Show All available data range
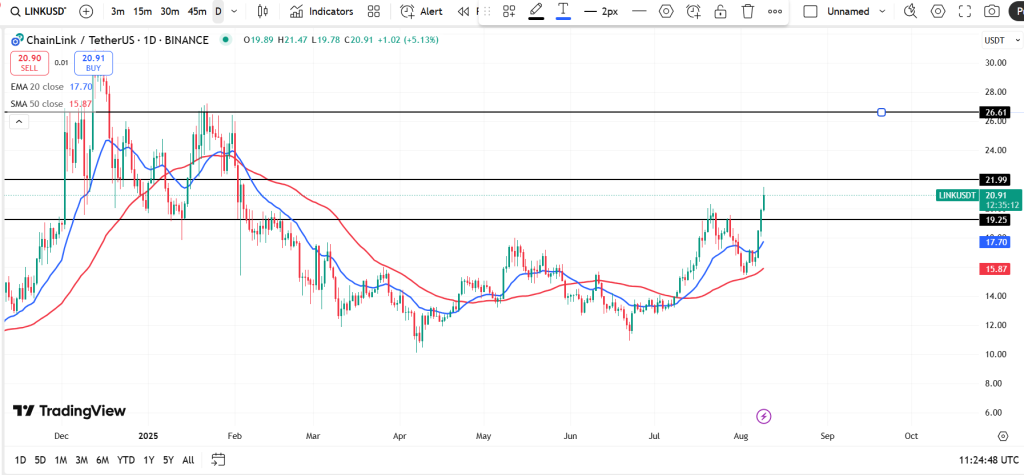The height and width of the screenshot is (475, 1024). 188,460
